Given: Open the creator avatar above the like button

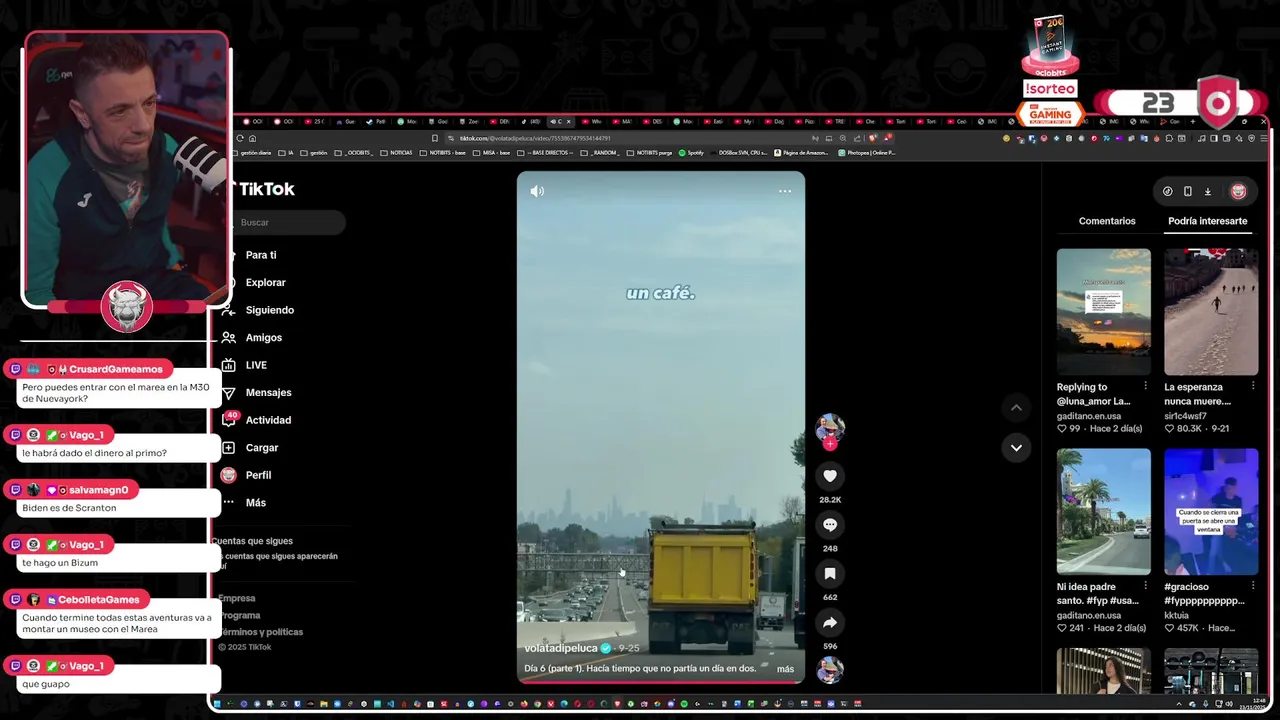Looking at the screenshot, I should click(829, 428).
